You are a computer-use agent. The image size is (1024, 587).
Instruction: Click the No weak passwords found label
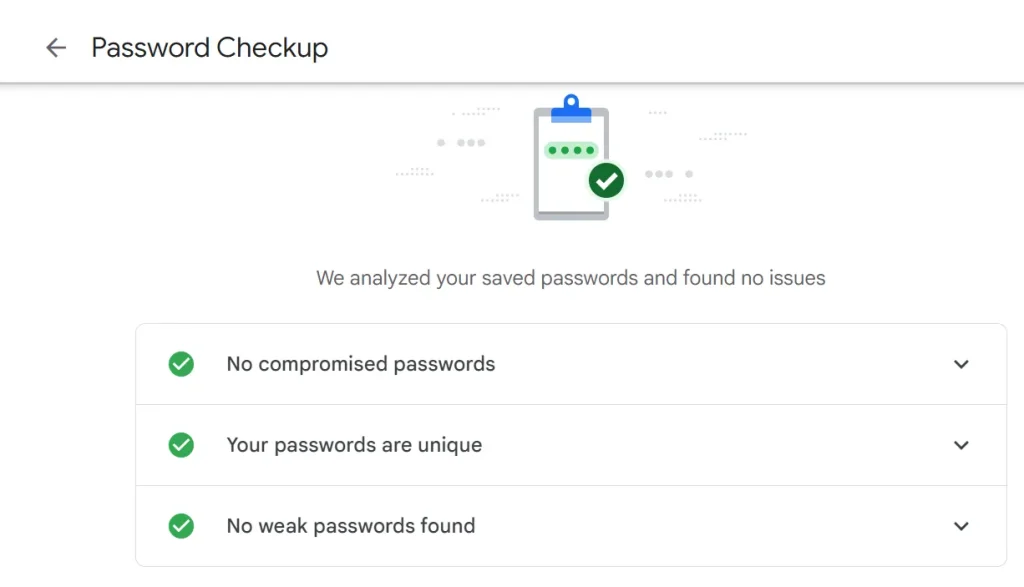pyautogui.click(x=351, y=526)
